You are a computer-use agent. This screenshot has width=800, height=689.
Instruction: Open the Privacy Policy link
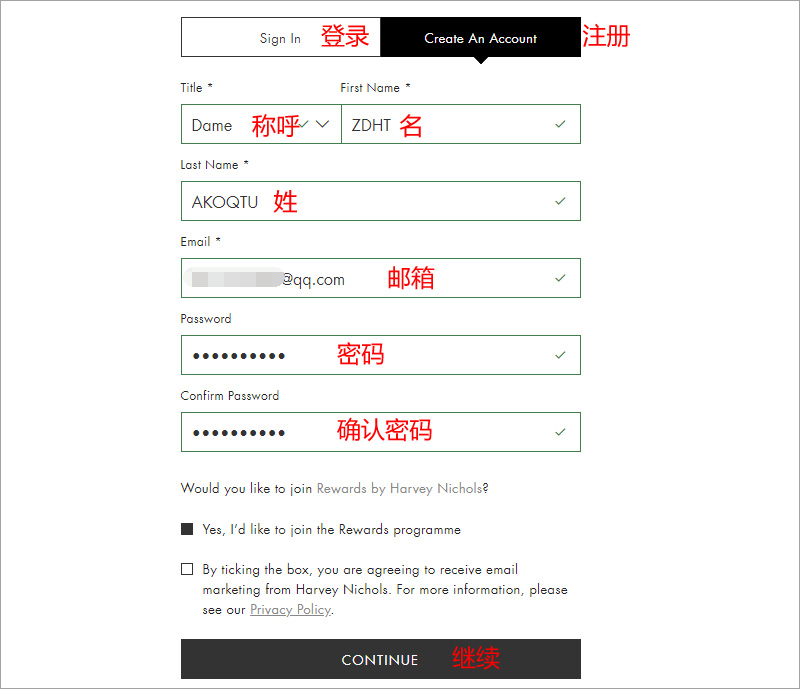tap(291, 610)
